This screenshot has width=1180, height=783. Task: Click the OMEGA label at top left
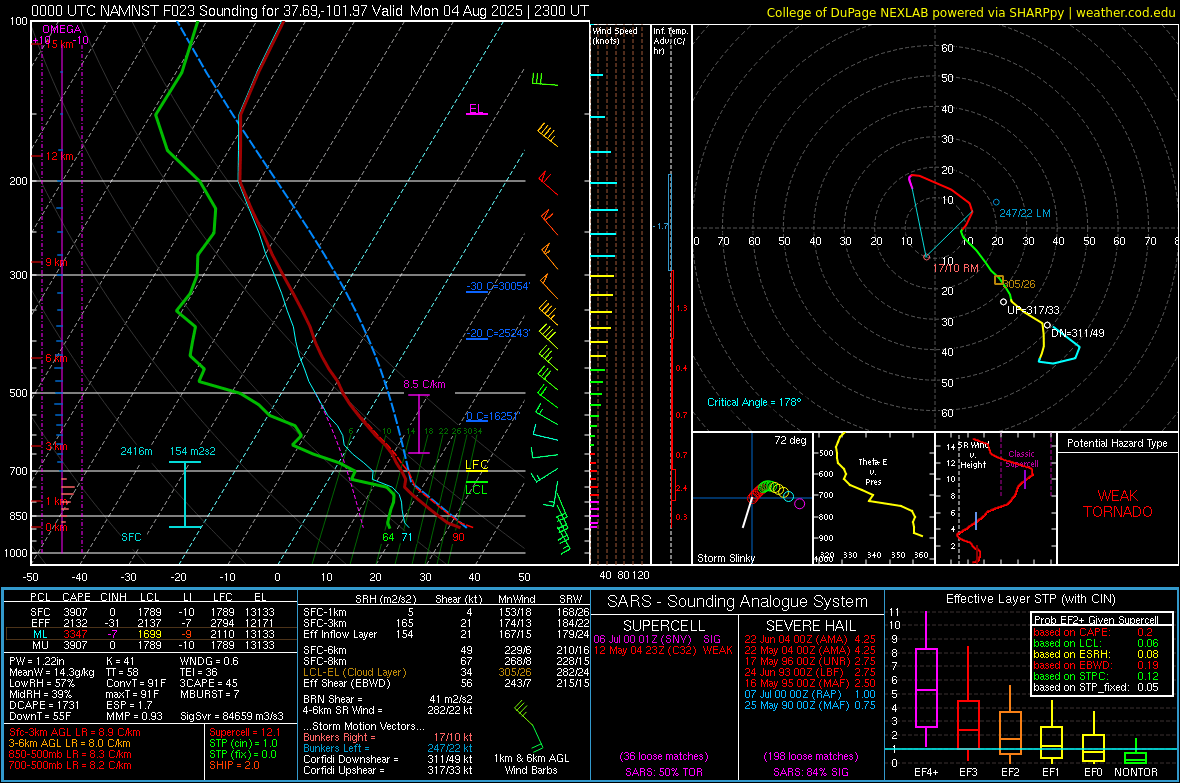coord(62,29)
